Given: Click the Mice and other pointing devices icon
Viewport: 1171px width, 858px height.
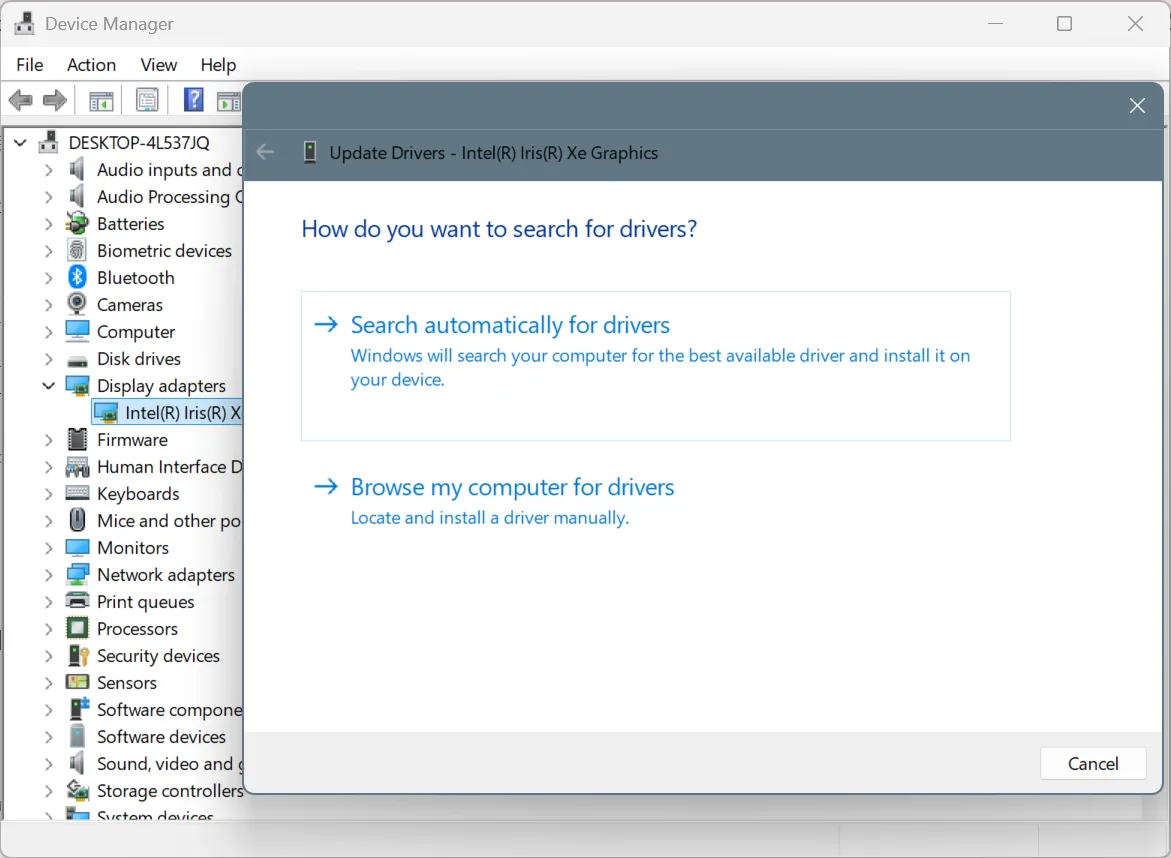Looking at the screenshot, I should [77, 520].
